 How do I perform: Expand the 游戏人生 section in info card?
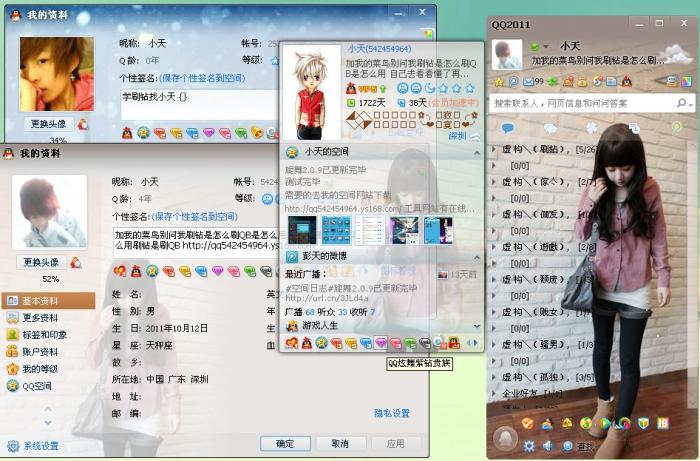477,326
